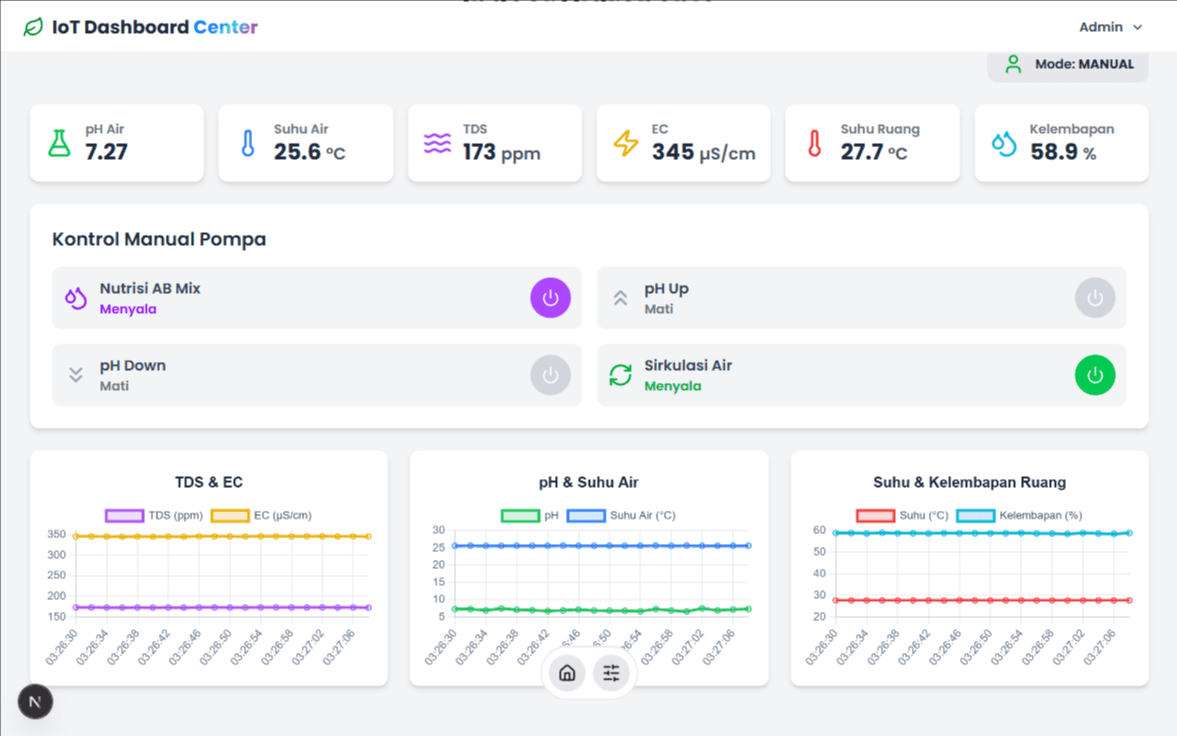1177x736 pixels.
Task: Turn off the Sirkulasi Air pump
Action: pos(1095,375)
